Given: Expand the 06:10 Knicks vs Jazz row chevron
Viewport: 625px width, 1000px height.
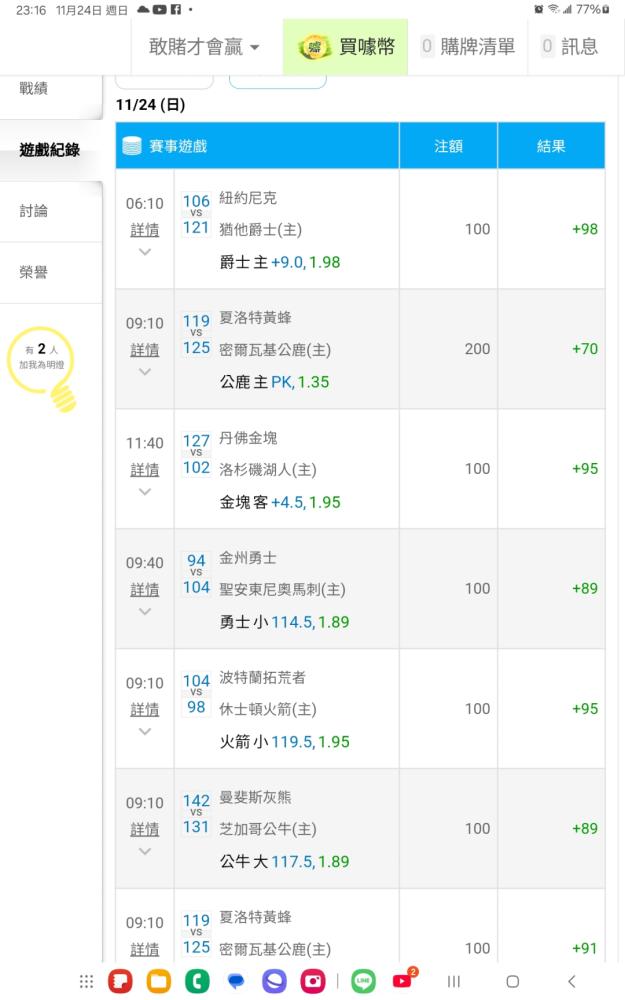Looking at the screenshot, I should (145, 252).
